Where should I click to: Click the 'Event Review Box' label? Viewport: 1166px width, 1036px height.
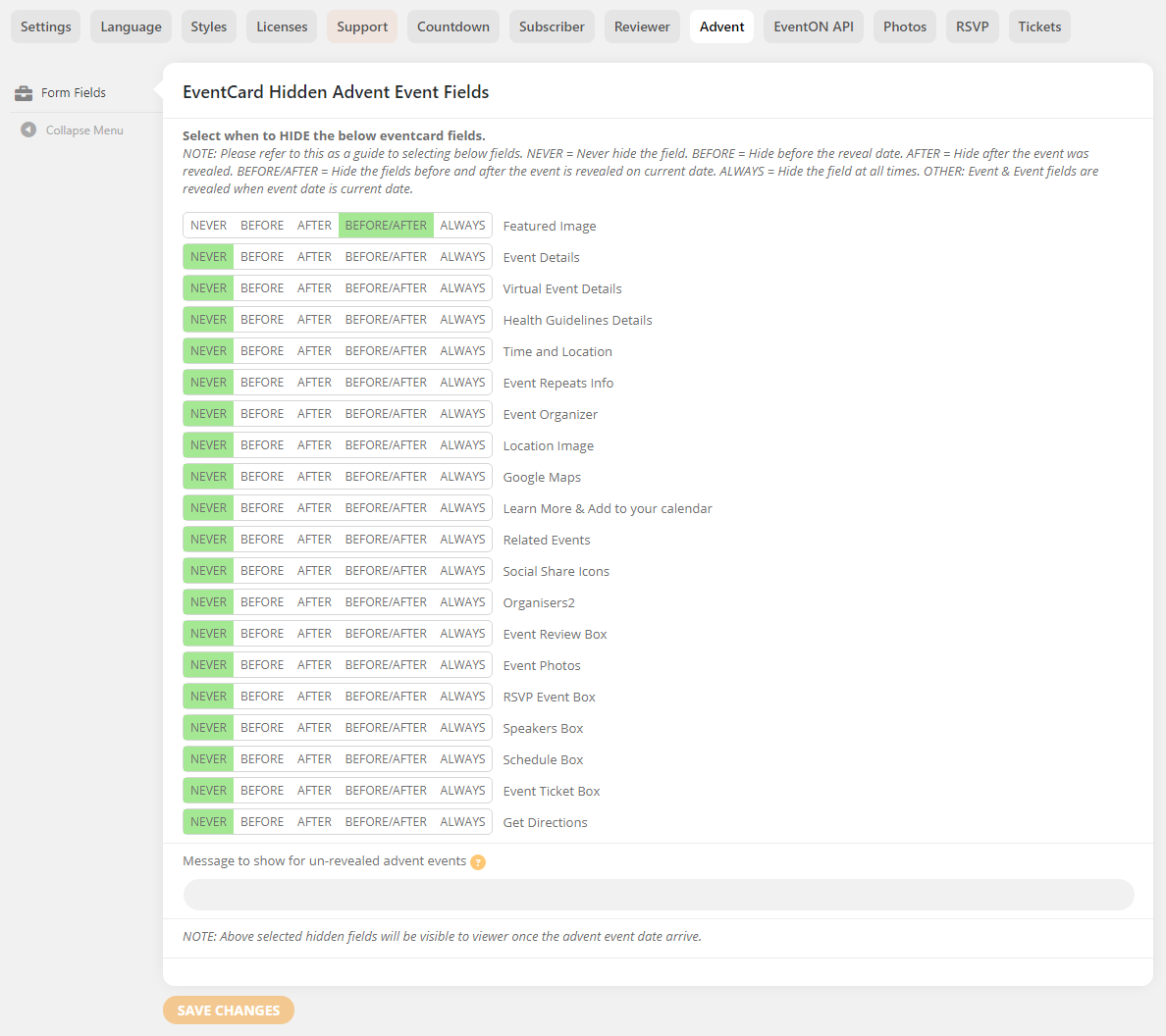point(555,634)
